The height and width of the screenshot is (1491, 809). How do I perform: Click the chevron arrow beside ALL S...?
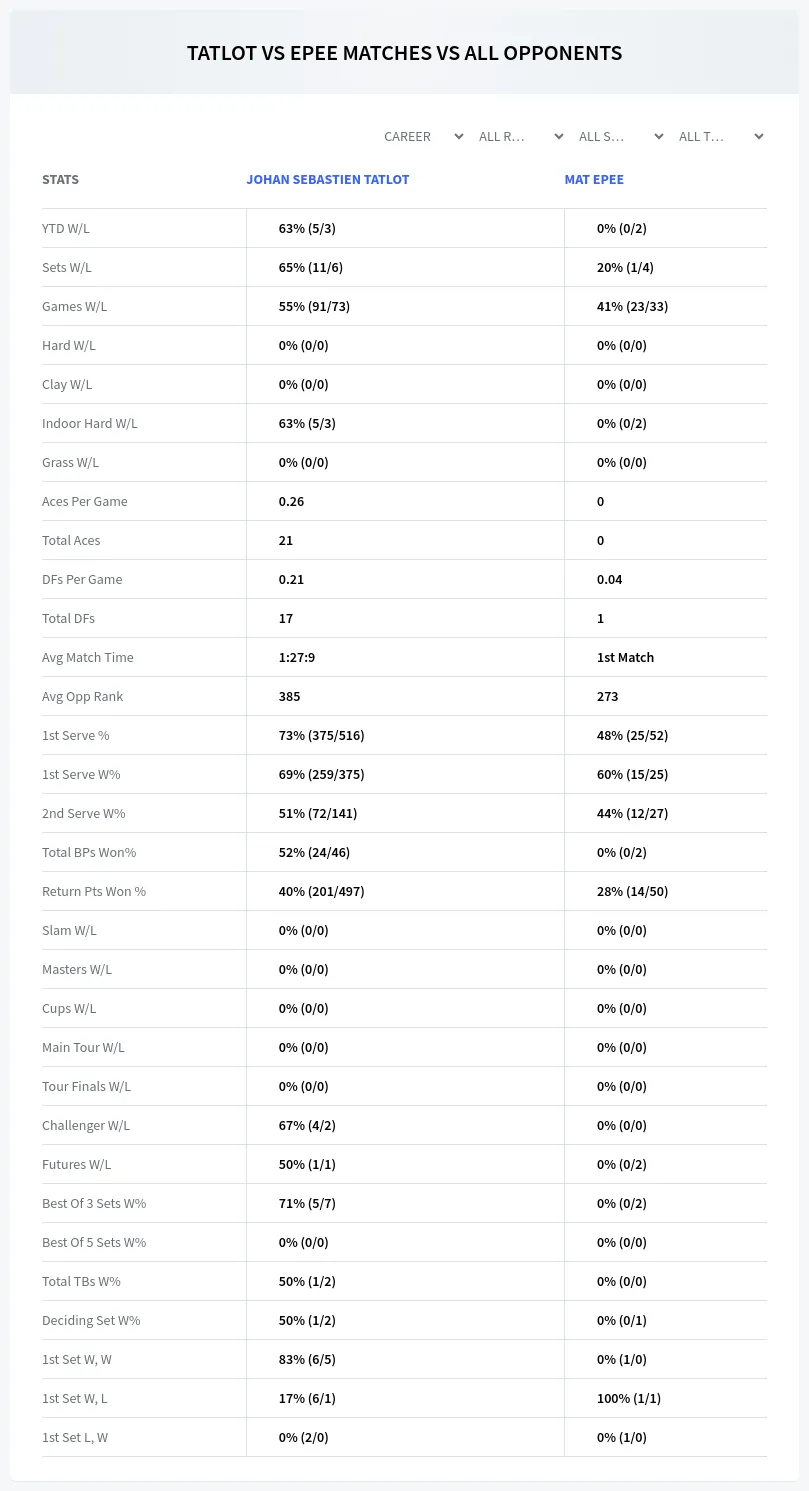pyautogui.click(x=659, y=136)
